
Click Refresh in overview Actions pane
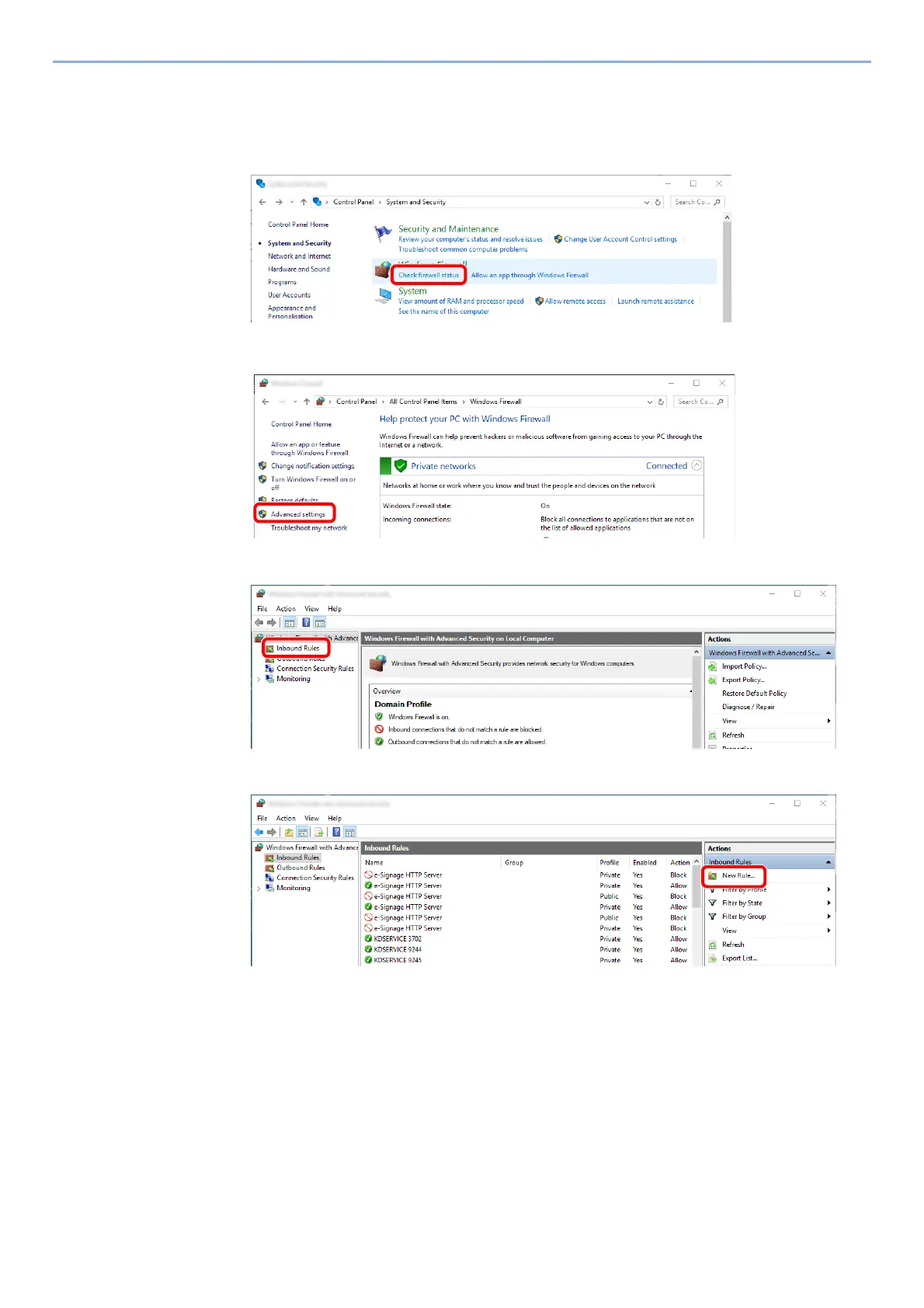[733, 735]
